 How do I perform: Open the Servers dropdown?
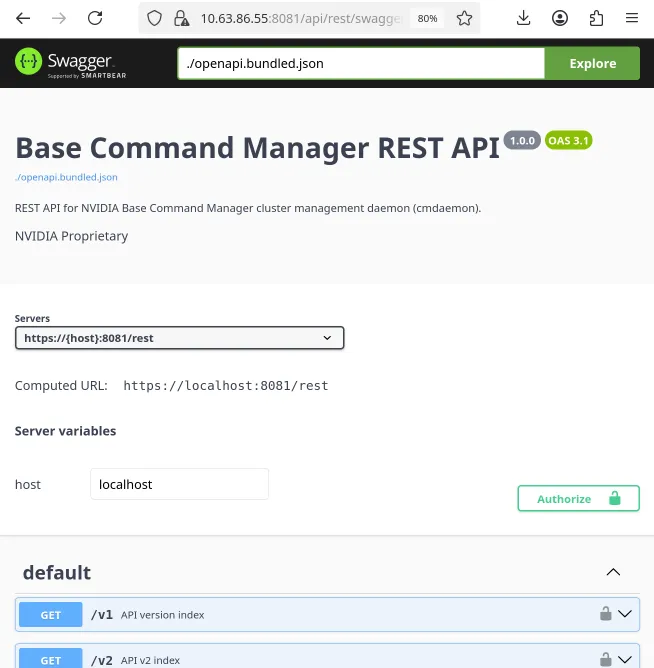179,338
